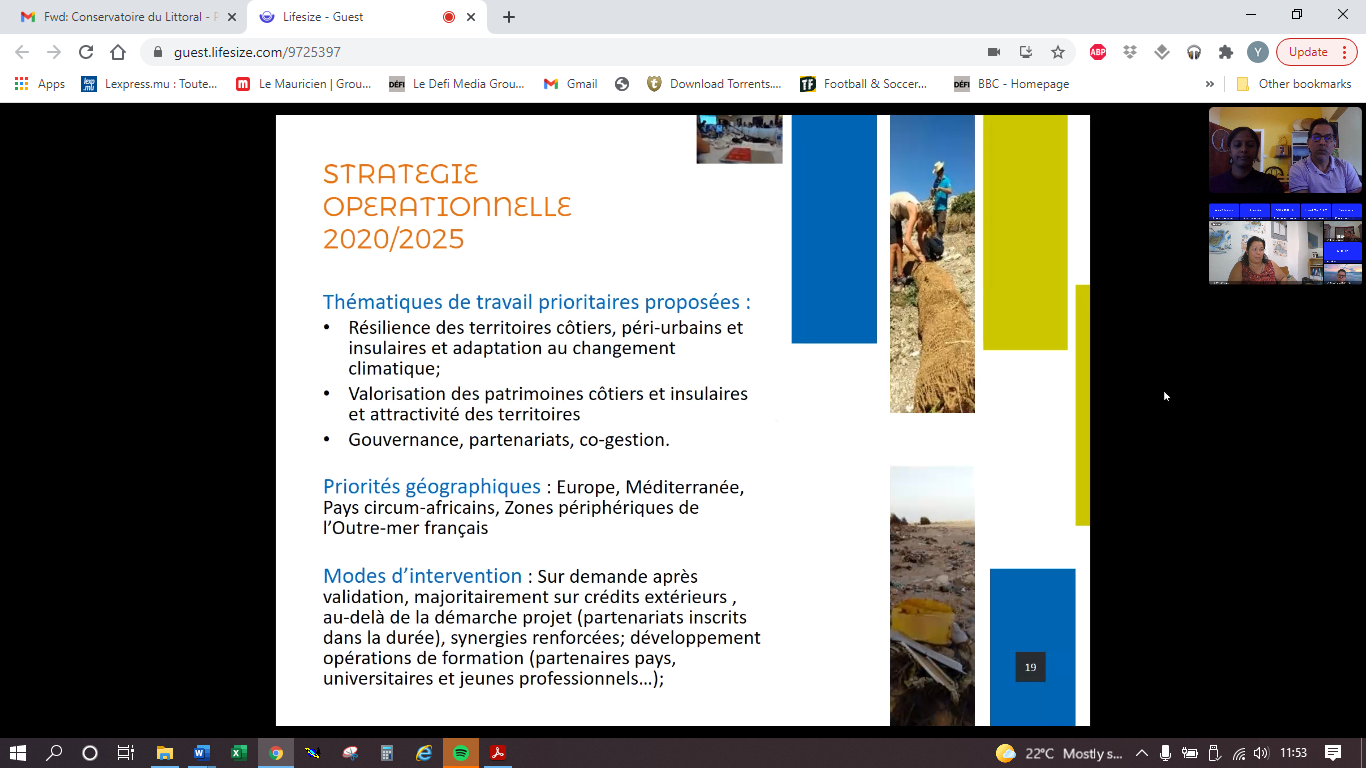The image size is (1366, 768).
Task: Expand the hidden bookmarks overflow chevron
Action: [1209, 84]
